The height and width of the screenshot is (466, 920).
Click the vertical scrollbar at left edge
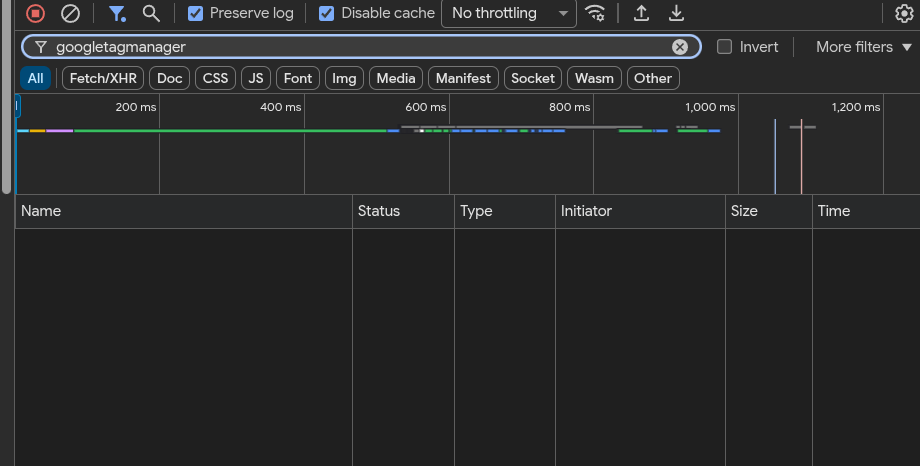click(x=6, y=97)
